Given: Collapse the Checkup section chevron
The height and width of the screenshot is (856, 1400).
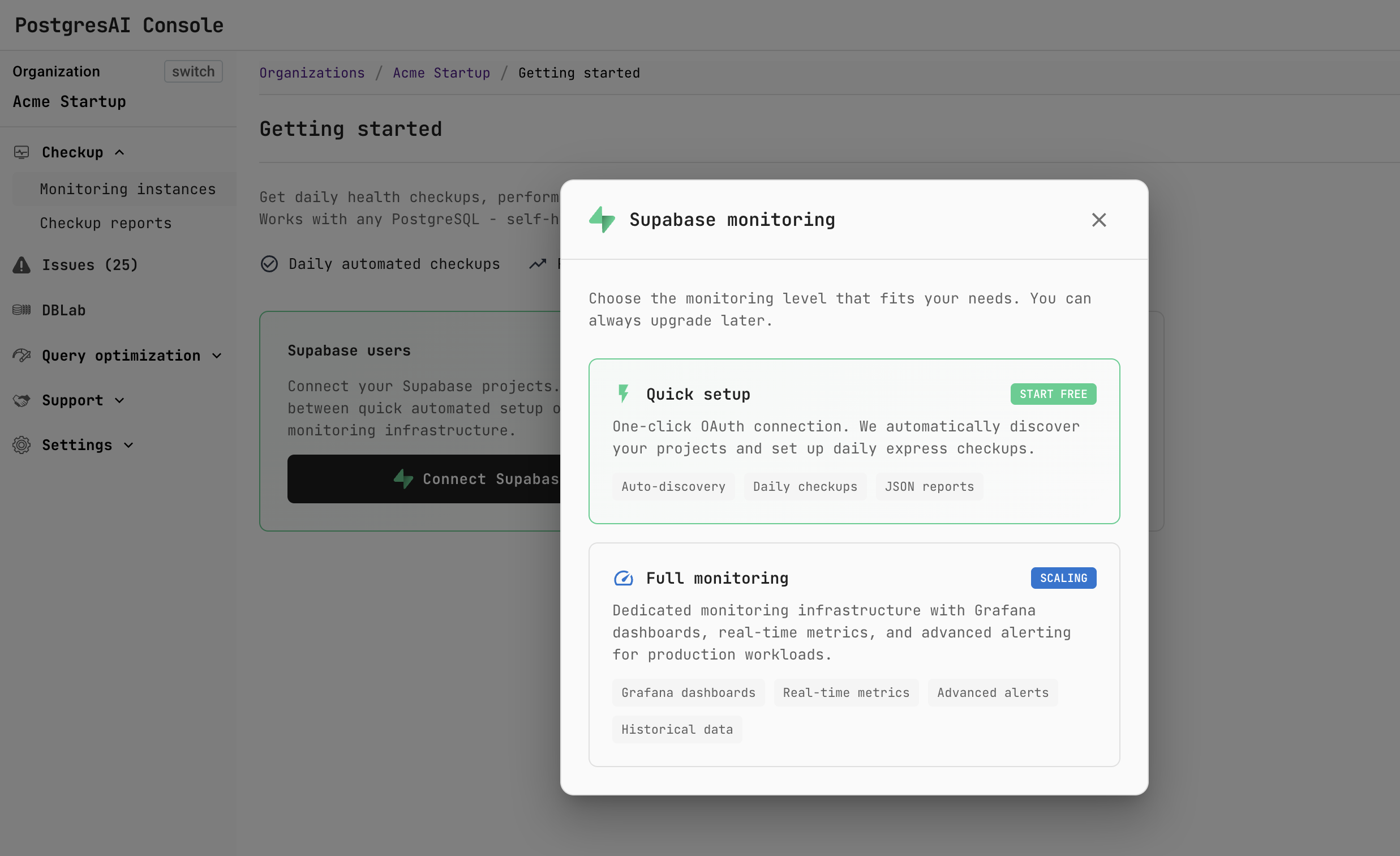Looking at the screenshot, I should 119,152.
